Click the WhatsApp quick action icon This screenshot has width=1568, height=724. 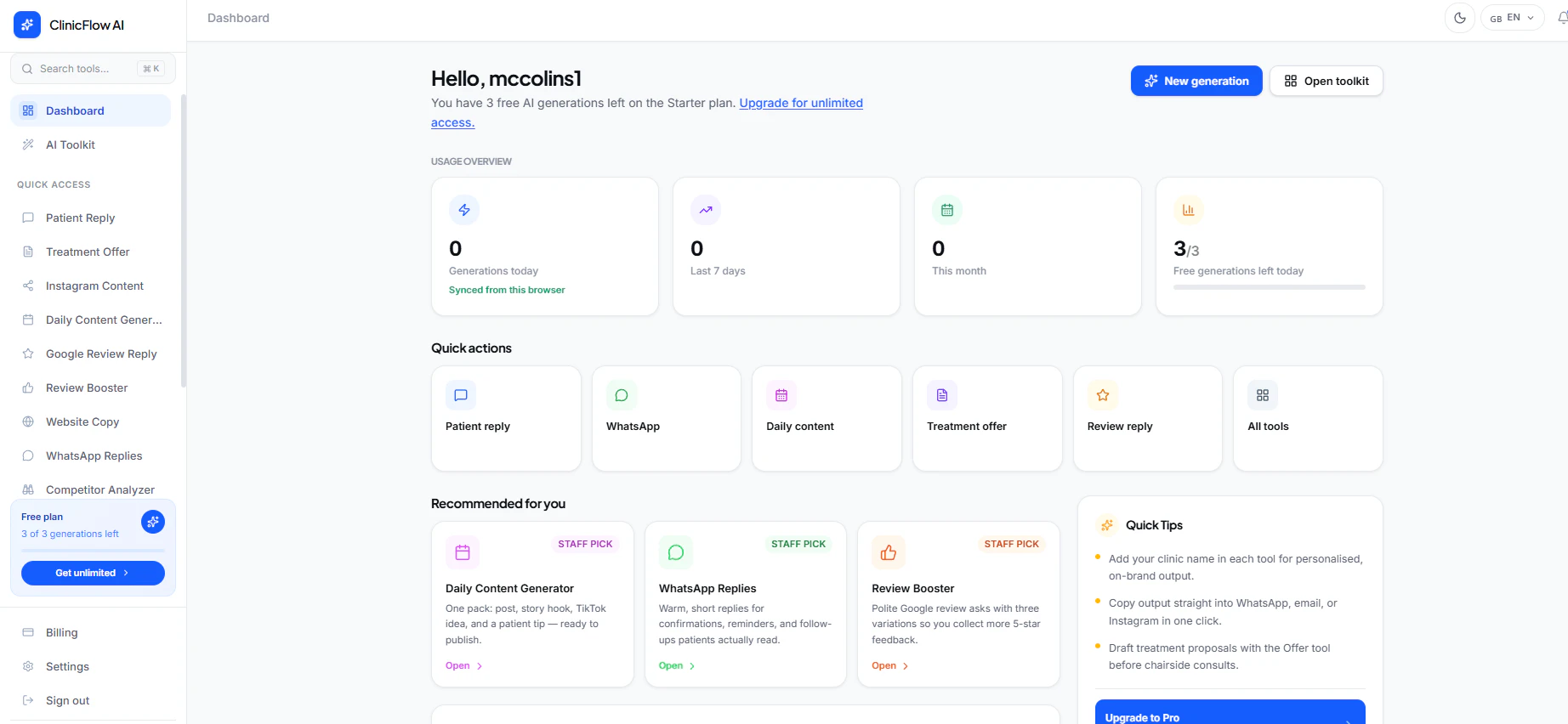tap(622, 395)
